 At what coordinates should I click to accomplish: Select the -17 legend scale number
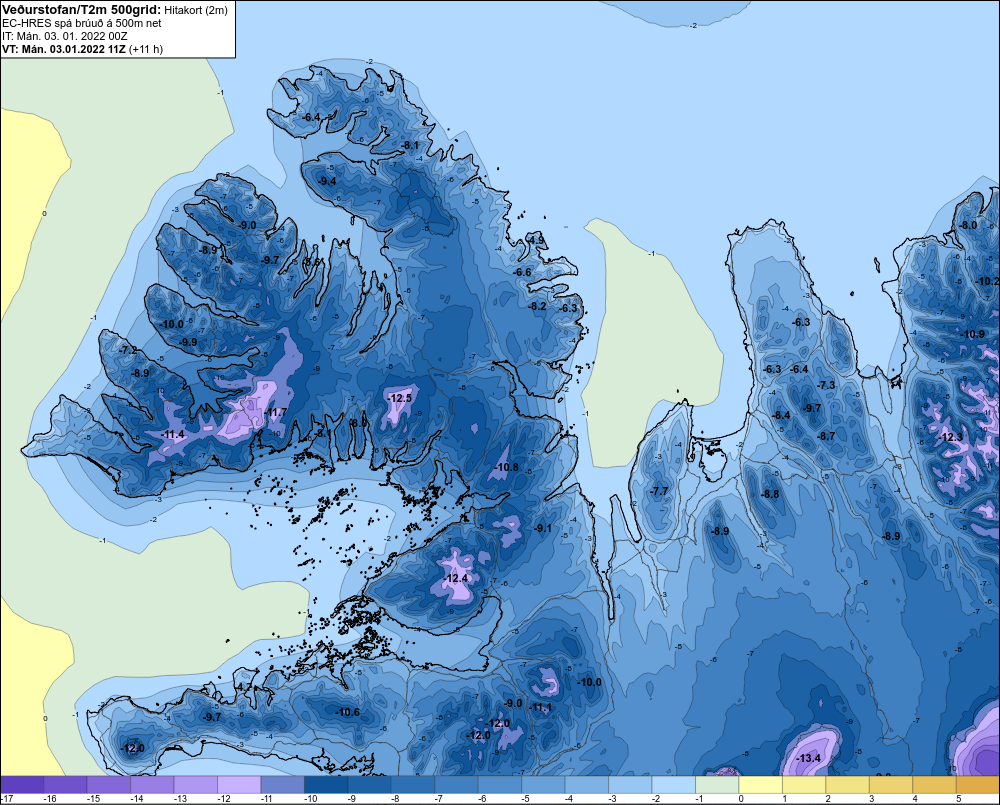pyautogui.click(x=7, y=799)
